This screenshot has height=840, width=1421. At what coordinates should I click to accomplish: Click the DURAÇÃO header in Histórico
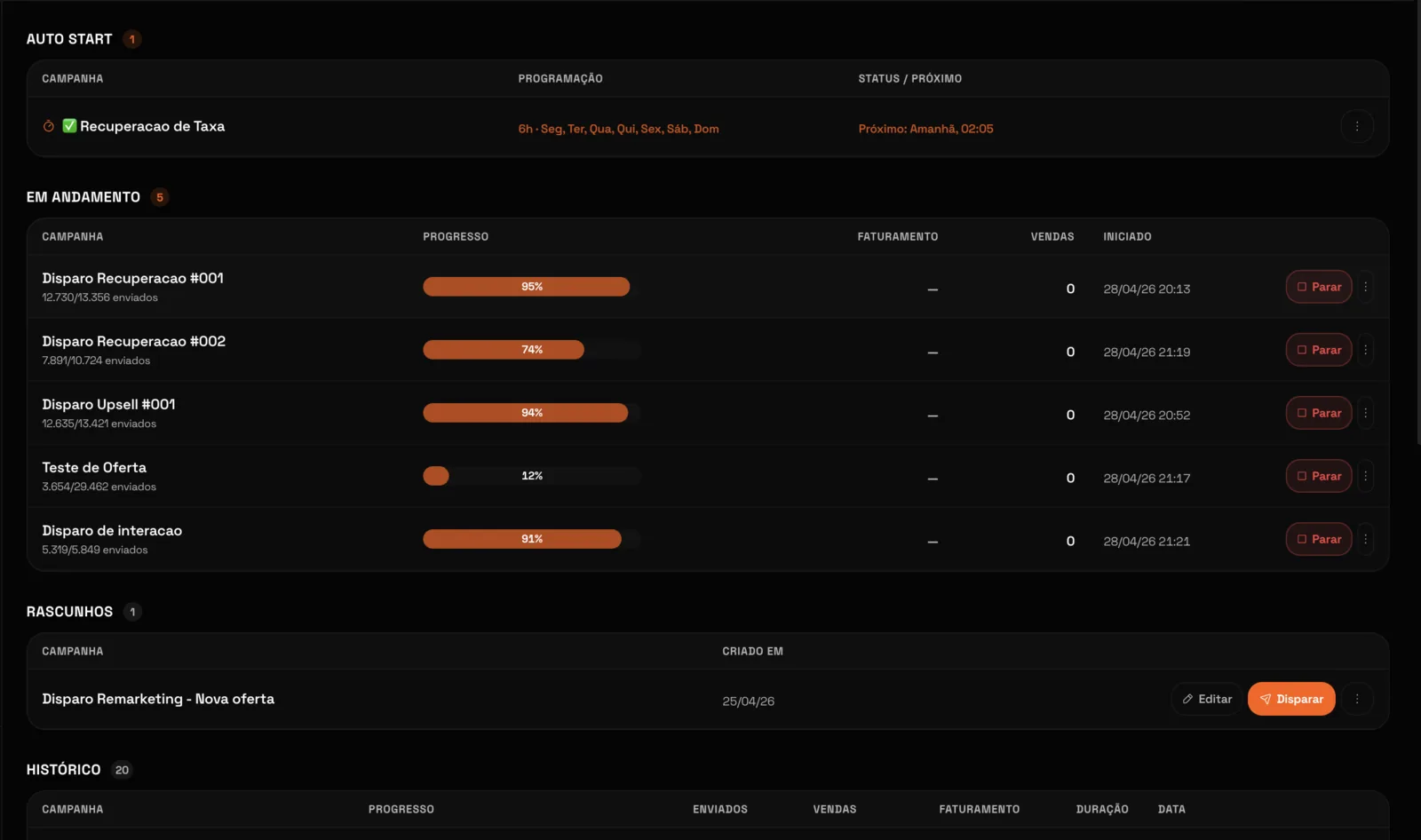1102,809
